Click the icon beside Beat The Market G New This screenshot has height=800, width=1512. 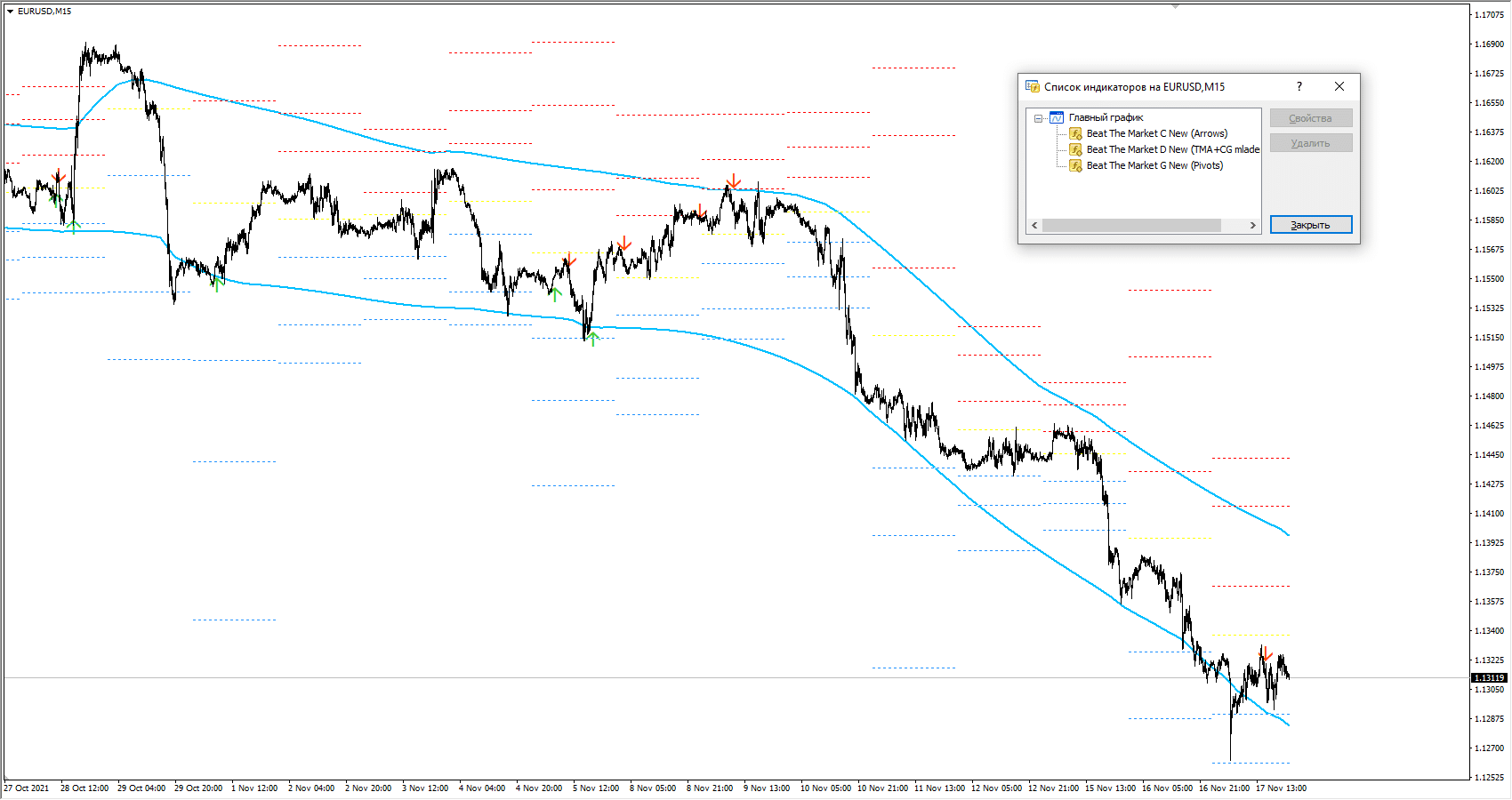coord(1075,165)
